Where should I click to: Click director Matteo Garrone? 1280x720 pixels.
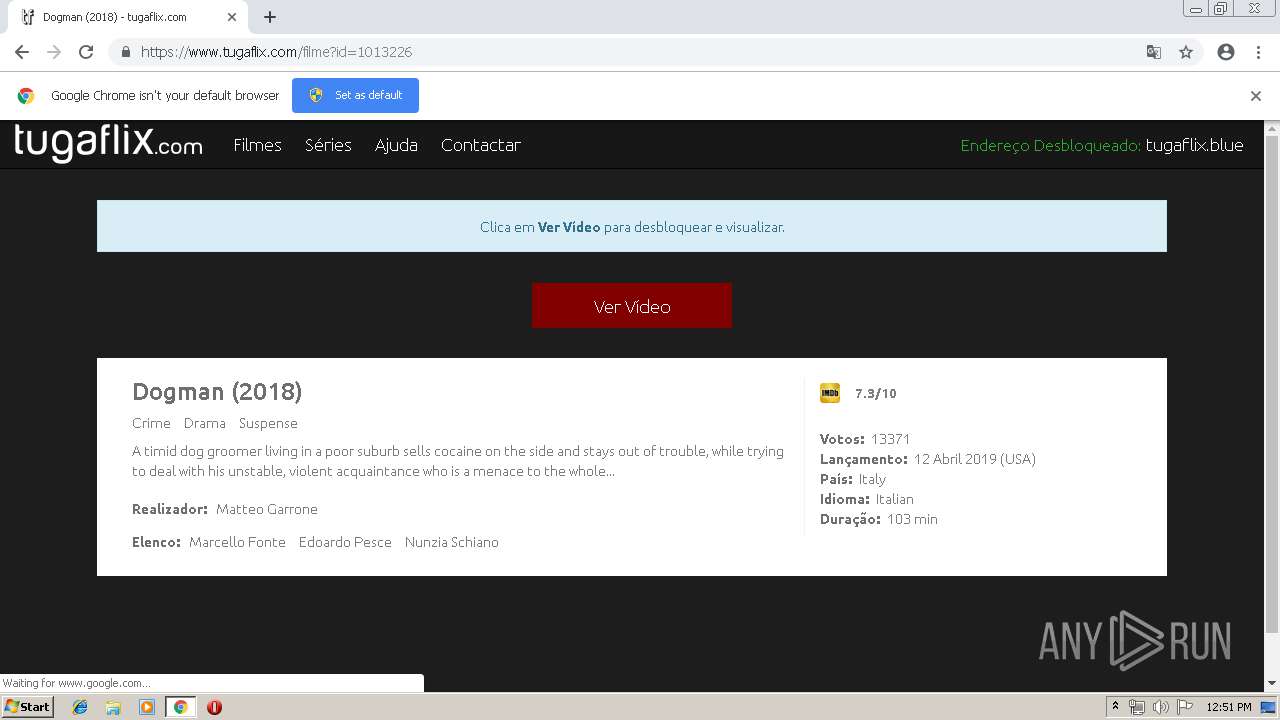pos(267,509)
